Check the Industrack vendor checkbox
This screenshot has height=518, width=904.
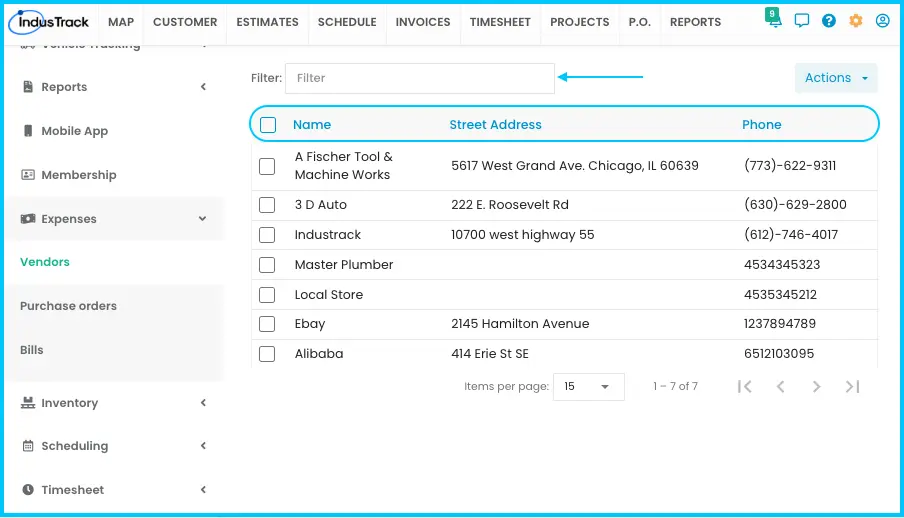click(267, 235)
